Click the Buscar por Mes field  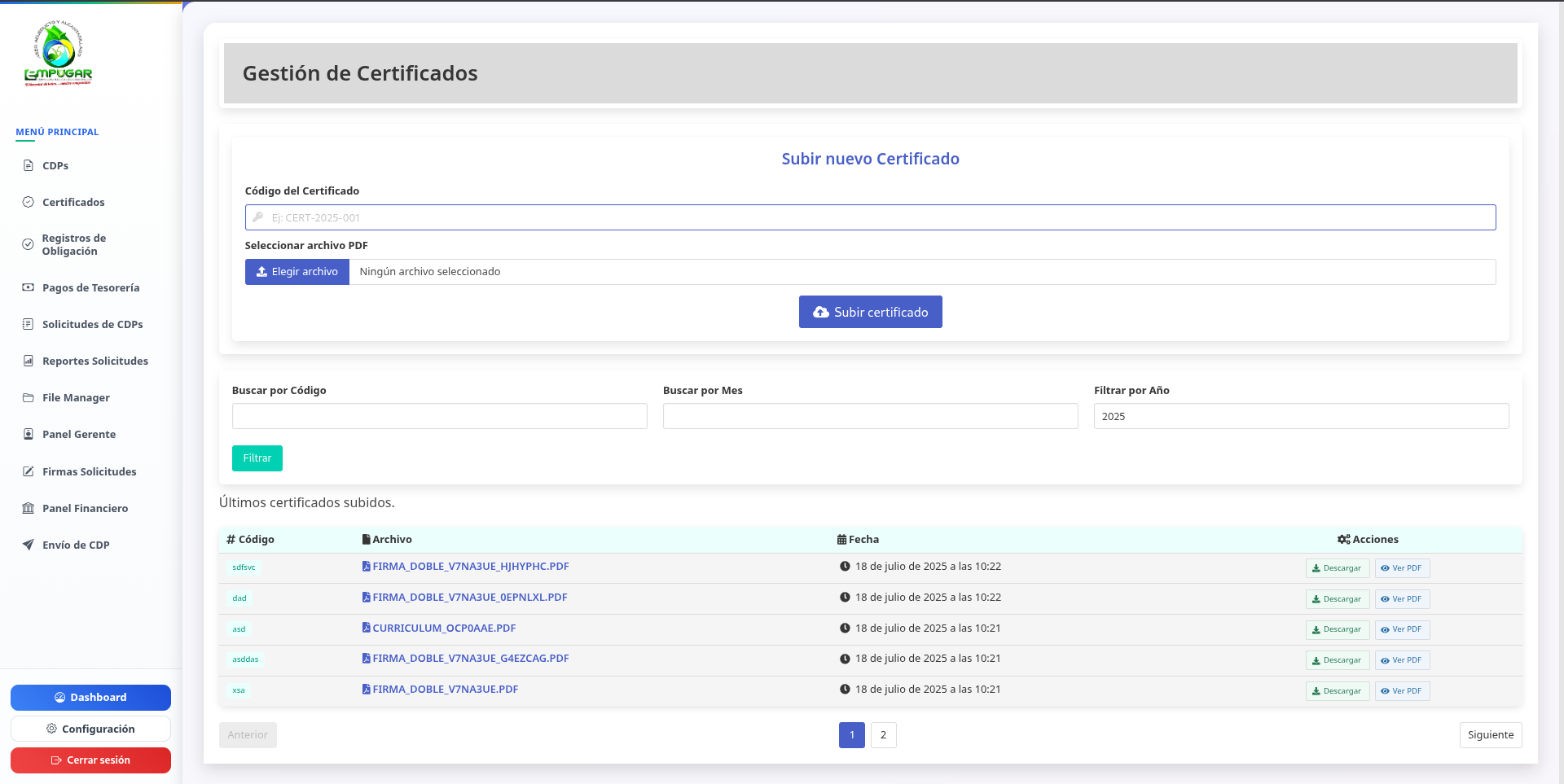[870, 416]
